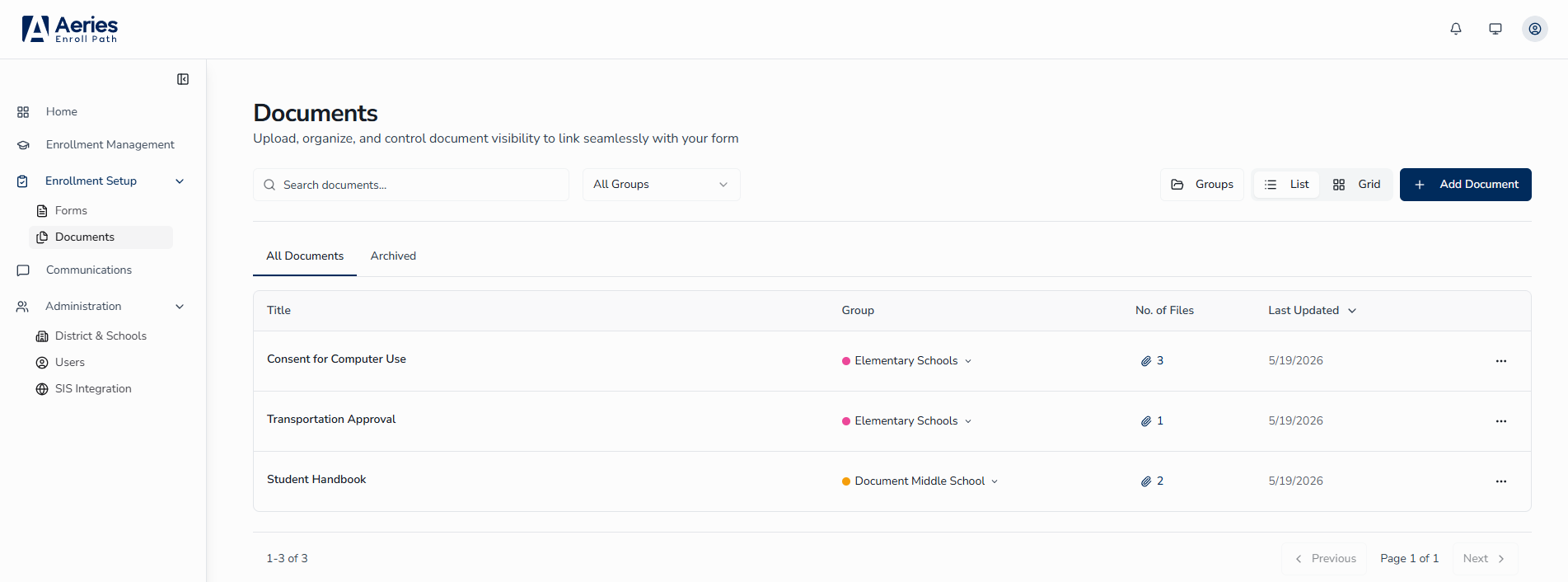This screenshot has height=582, width=1568.
Task: Open actions menu for Student Handbook
Action: coord(1501,481)
